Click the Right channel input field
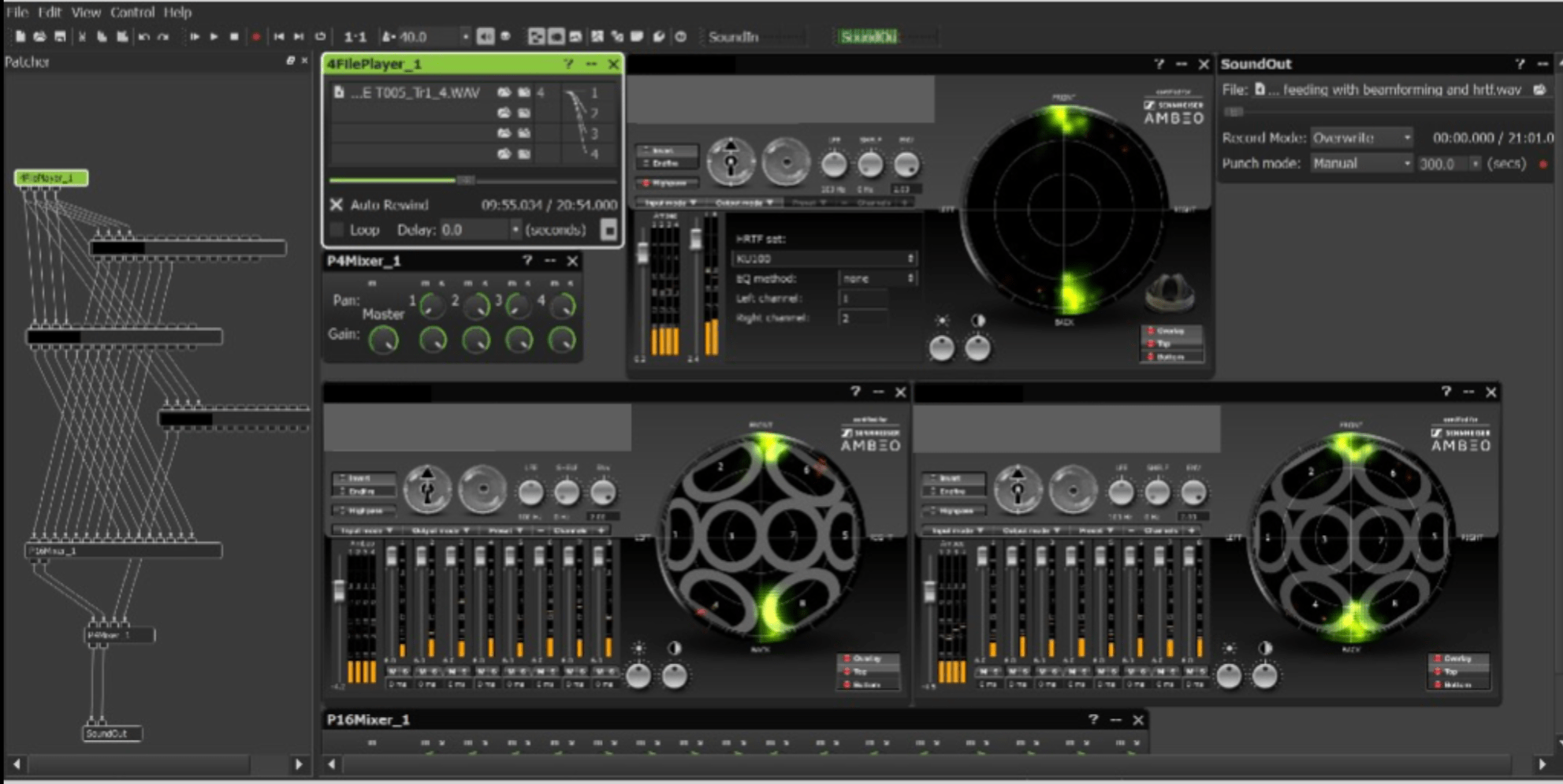1563x784 pixels. coord(862,318)
